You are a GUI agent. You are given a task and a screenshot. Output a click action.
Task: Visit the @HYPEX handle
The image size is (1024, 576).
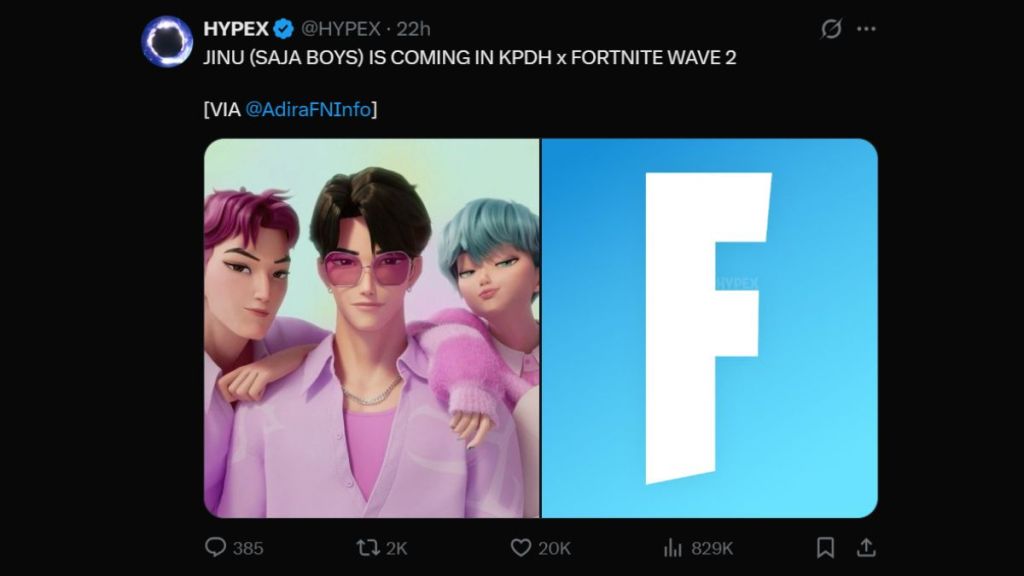[343, 29]
